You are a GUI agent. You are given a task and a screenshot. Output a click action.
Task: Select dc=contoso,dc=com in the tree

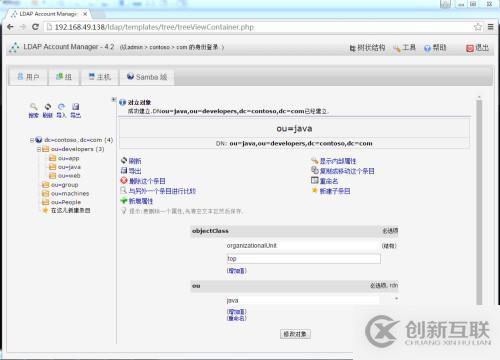point(79,140)
